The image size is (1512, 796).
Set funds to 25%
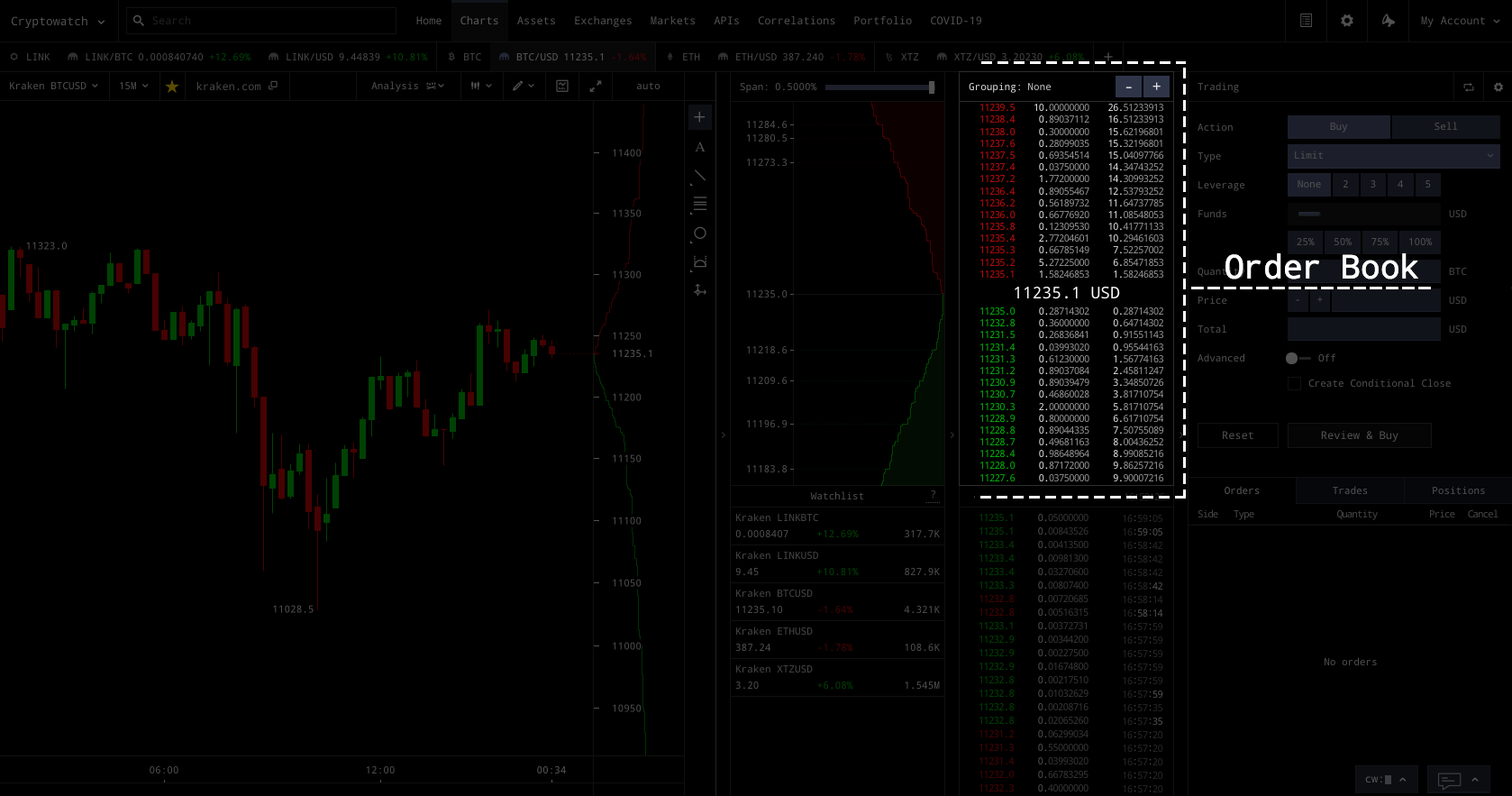[1306, 242]
